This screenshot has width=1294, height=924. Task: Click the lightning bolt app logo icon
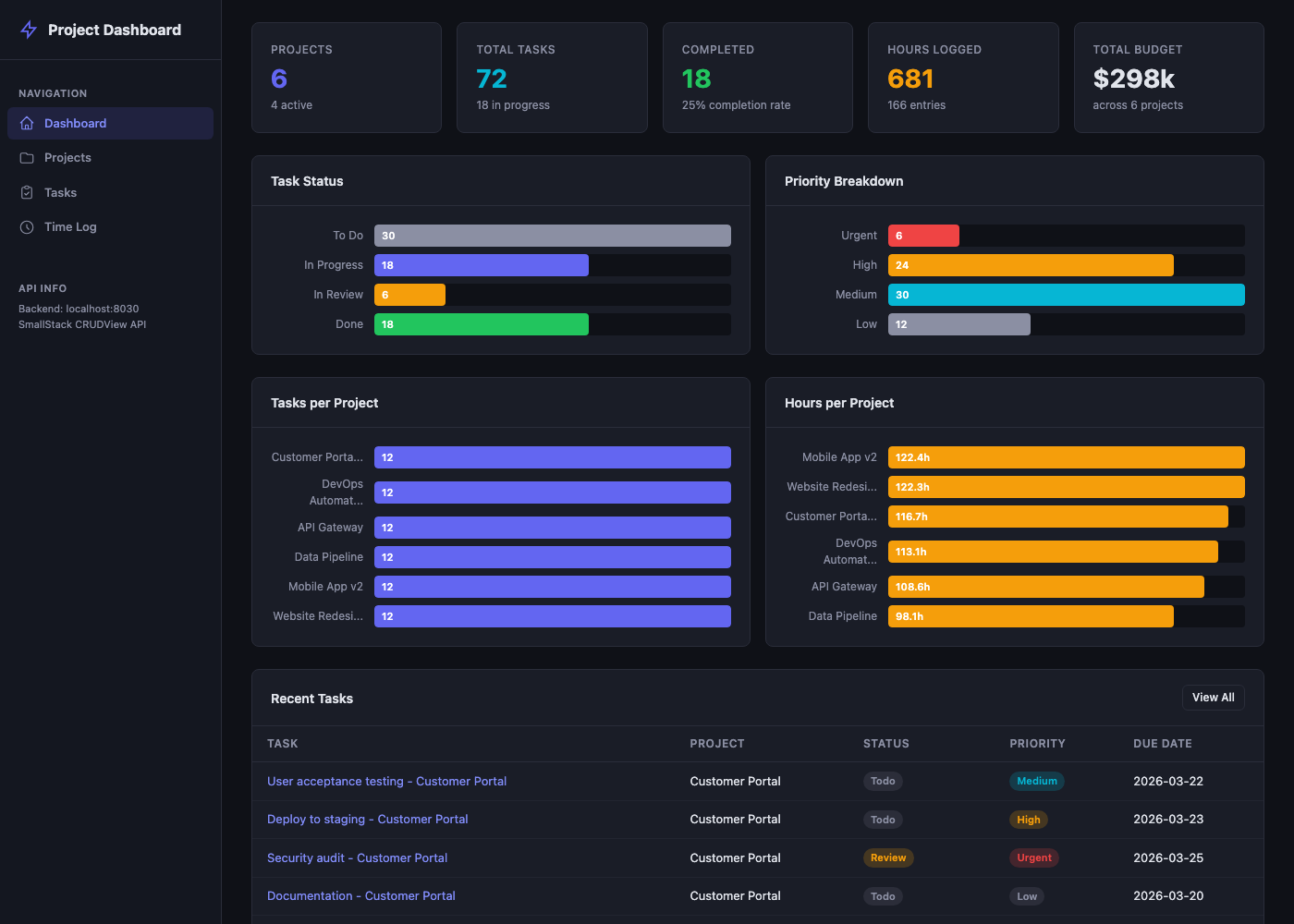pyautogui.click(x=29, y=30)
